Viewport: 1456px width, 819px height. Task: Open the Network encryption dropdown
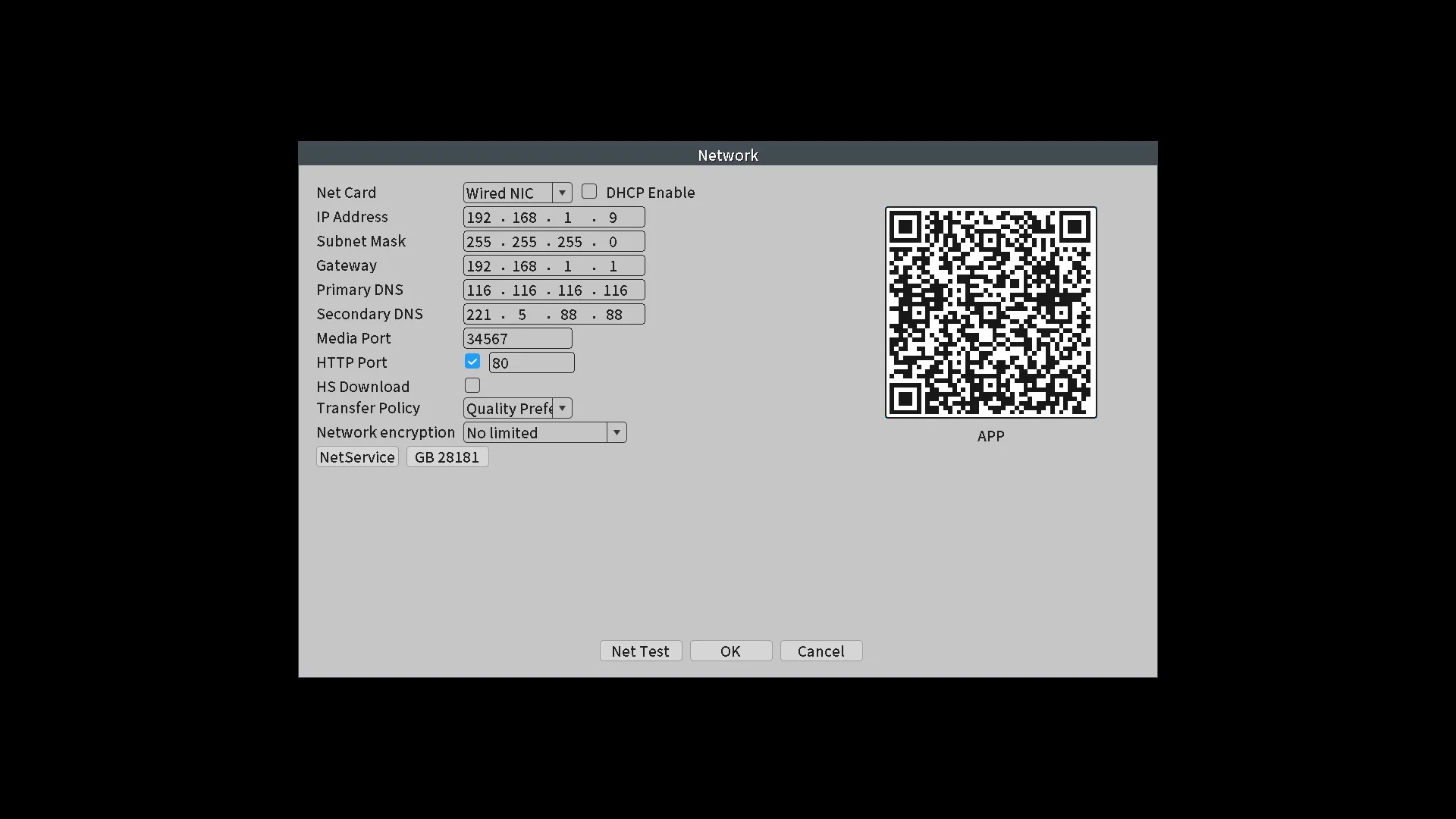(x=617, y=432)
